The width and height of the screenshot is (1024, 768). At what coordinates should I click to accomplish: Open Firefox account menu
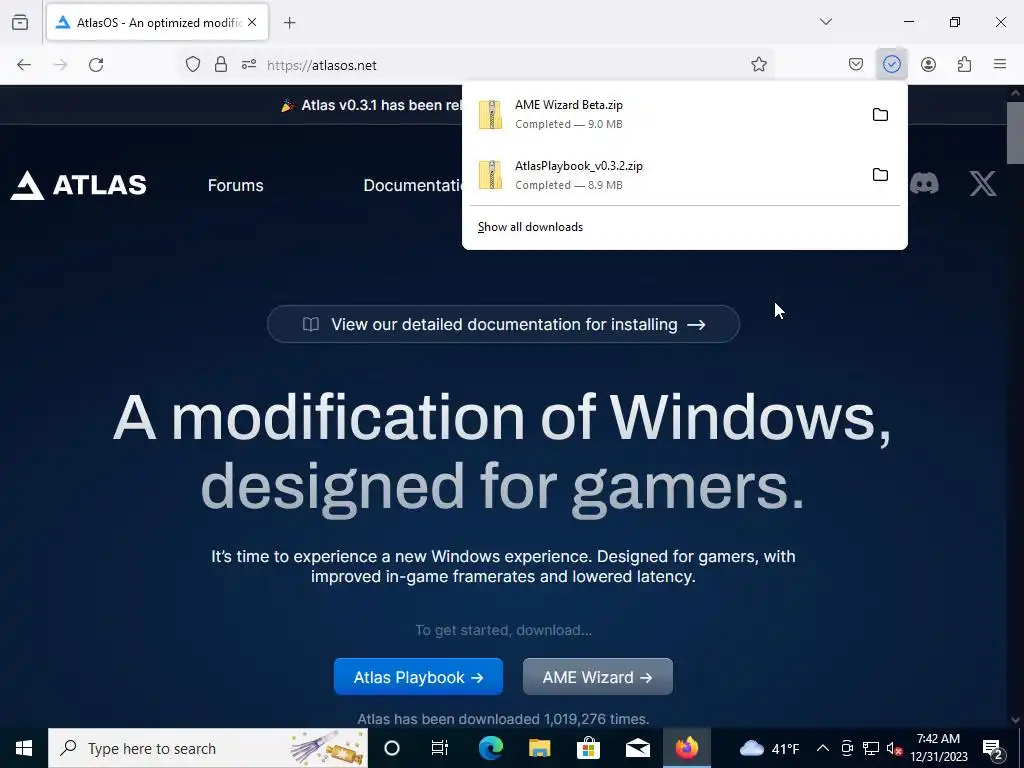[928, 65]
